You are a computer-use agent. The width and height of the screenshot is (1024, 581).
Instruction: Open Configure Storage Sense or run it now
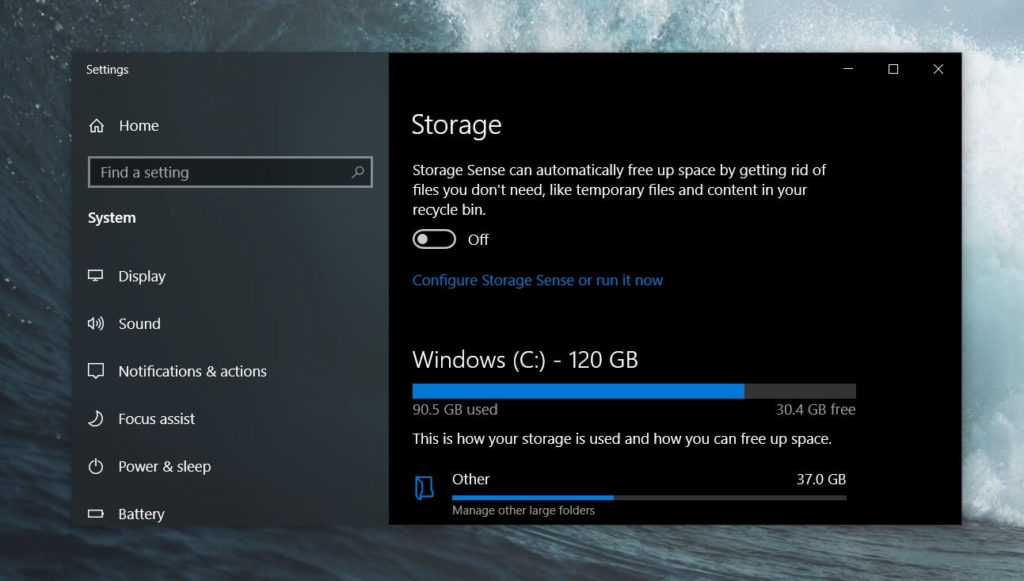(537, 280)
